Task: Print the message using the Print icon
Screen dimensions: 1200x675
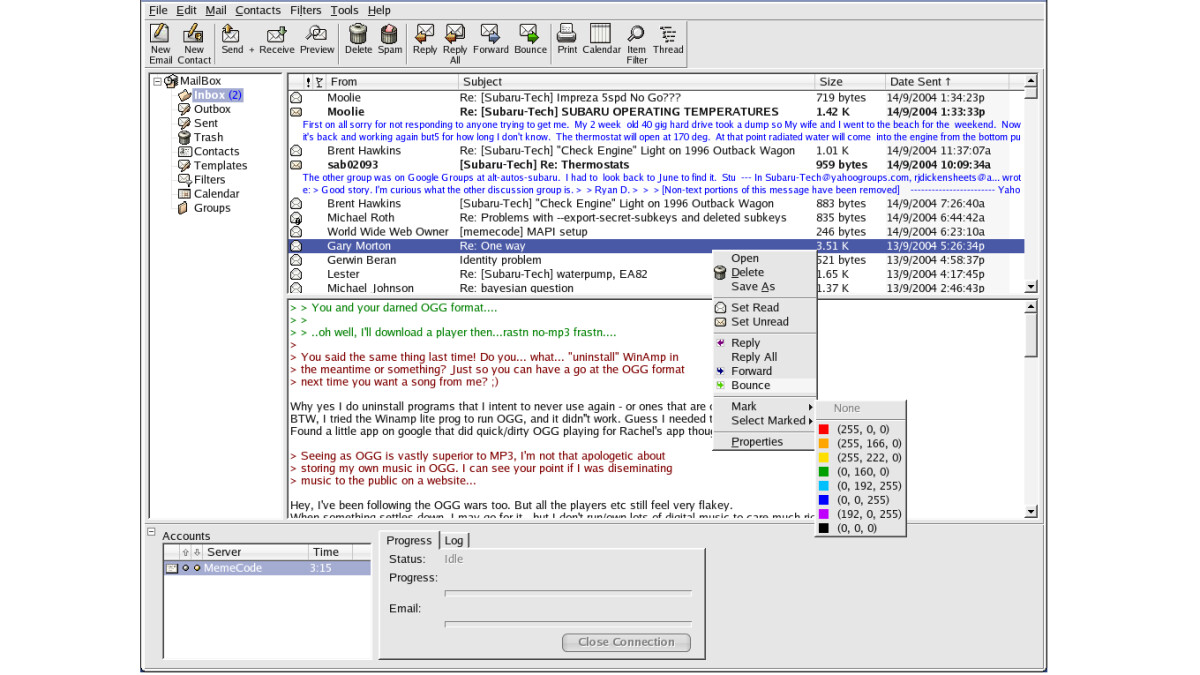Action: pyautogui.click(x=567, y=39)
